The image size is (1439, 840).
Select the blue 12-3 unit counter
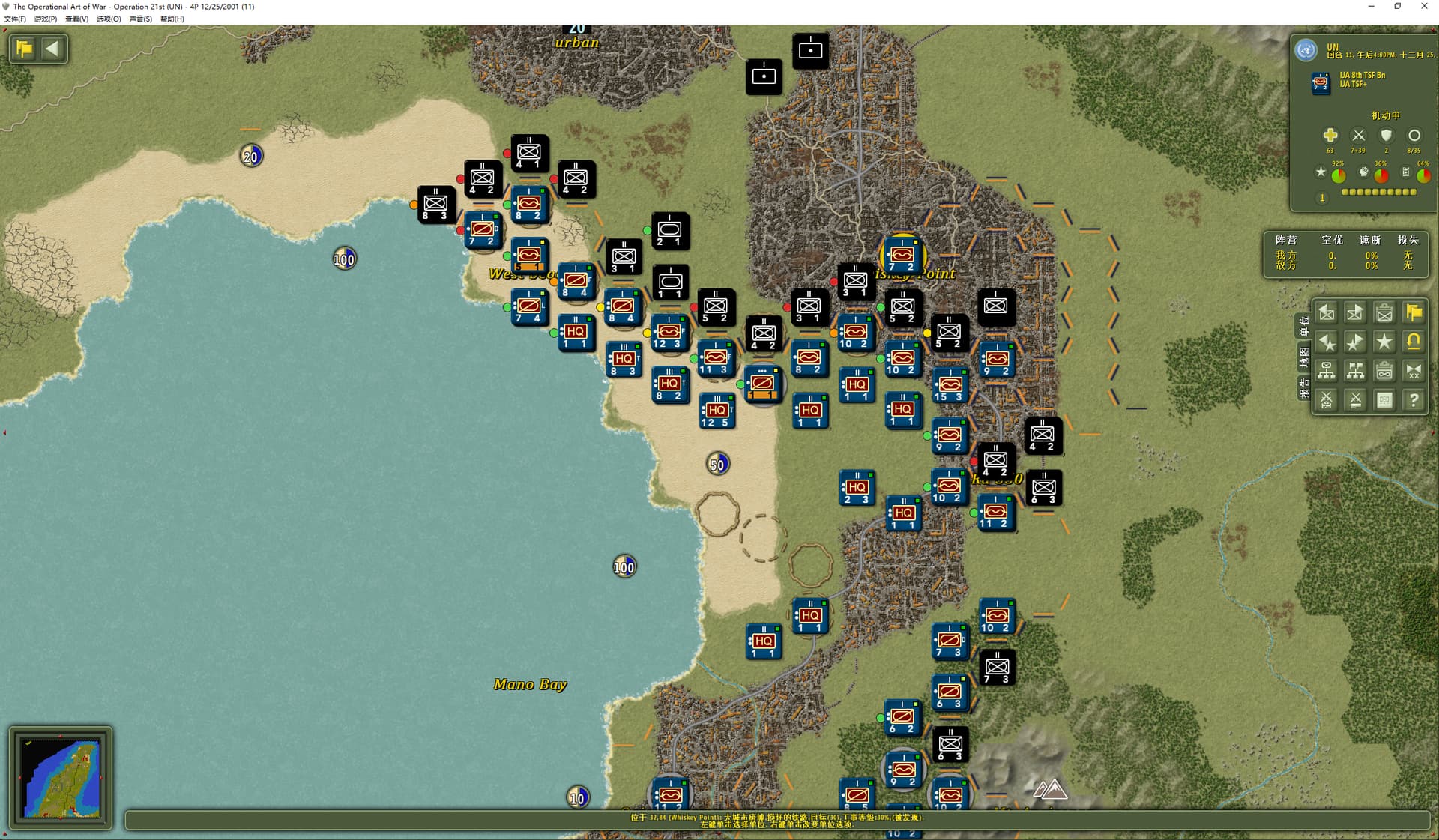[669, 333]
